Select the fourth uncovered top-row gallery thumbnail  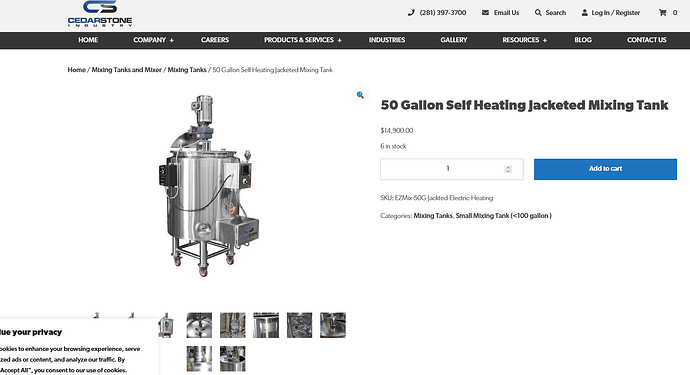(x=300, y=325)
